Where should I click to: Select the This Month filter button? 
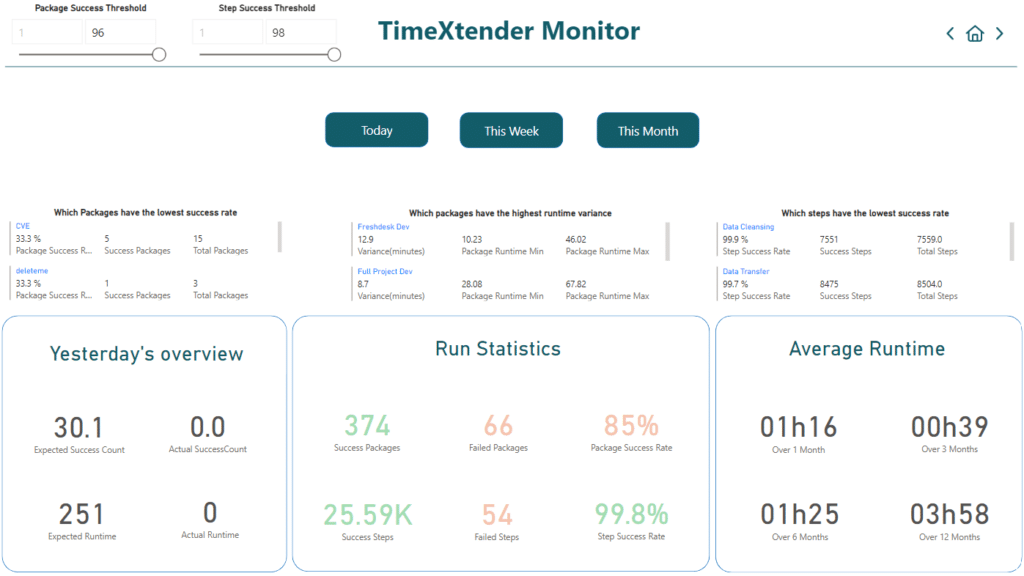click(x=647, y=129)
